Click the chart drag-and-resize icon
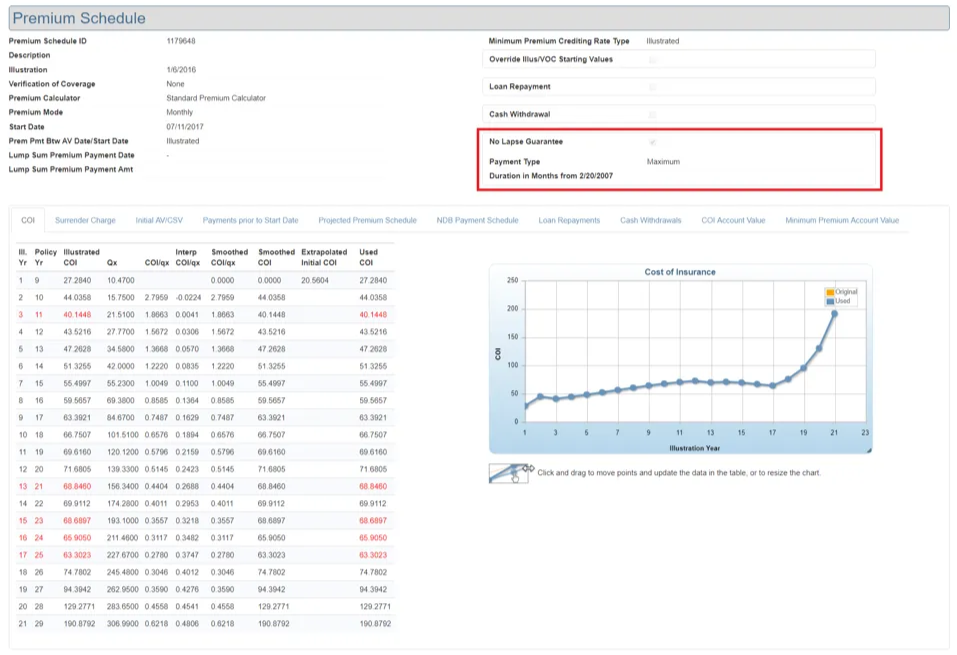957x655 pixels. [510, 473]
